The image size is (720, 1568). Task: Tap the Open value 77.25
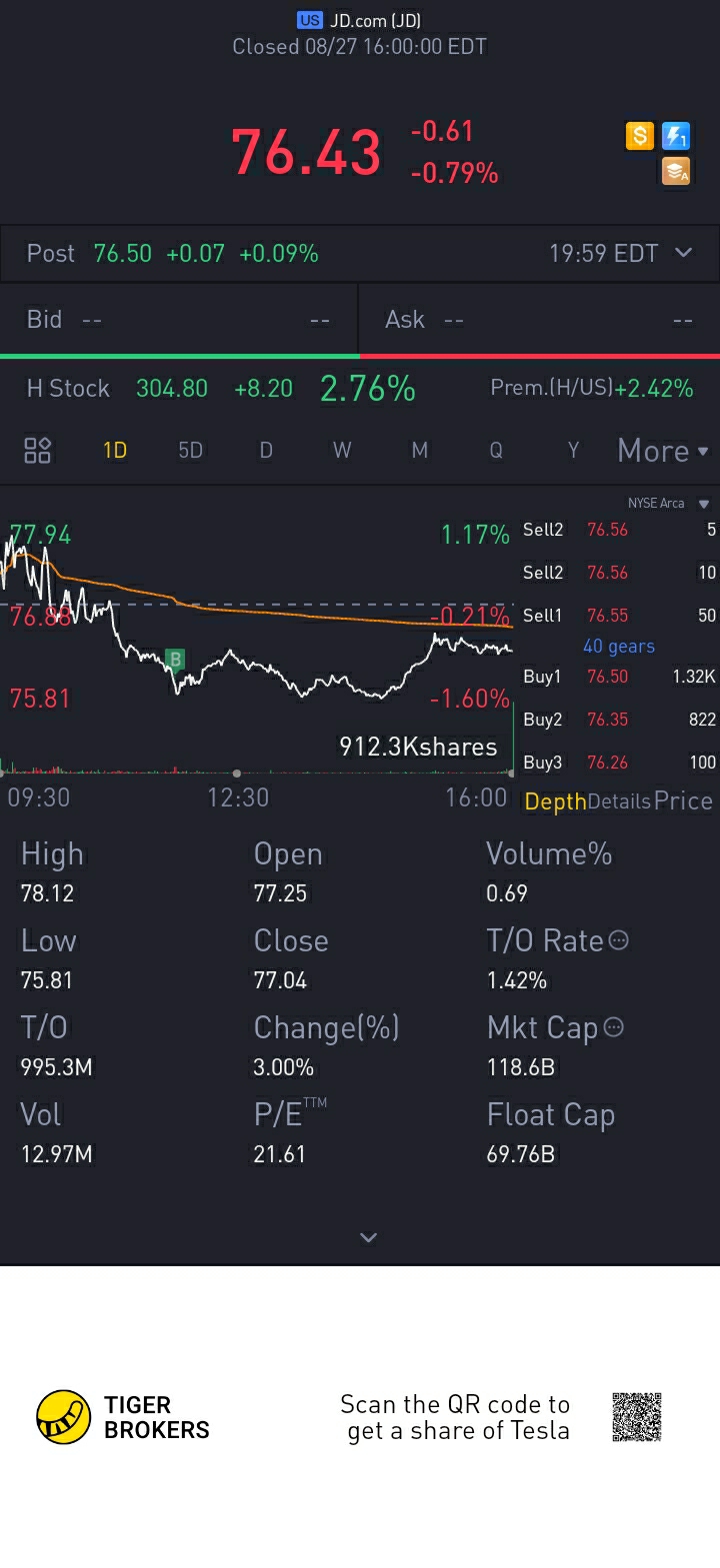tap(280, 893)
